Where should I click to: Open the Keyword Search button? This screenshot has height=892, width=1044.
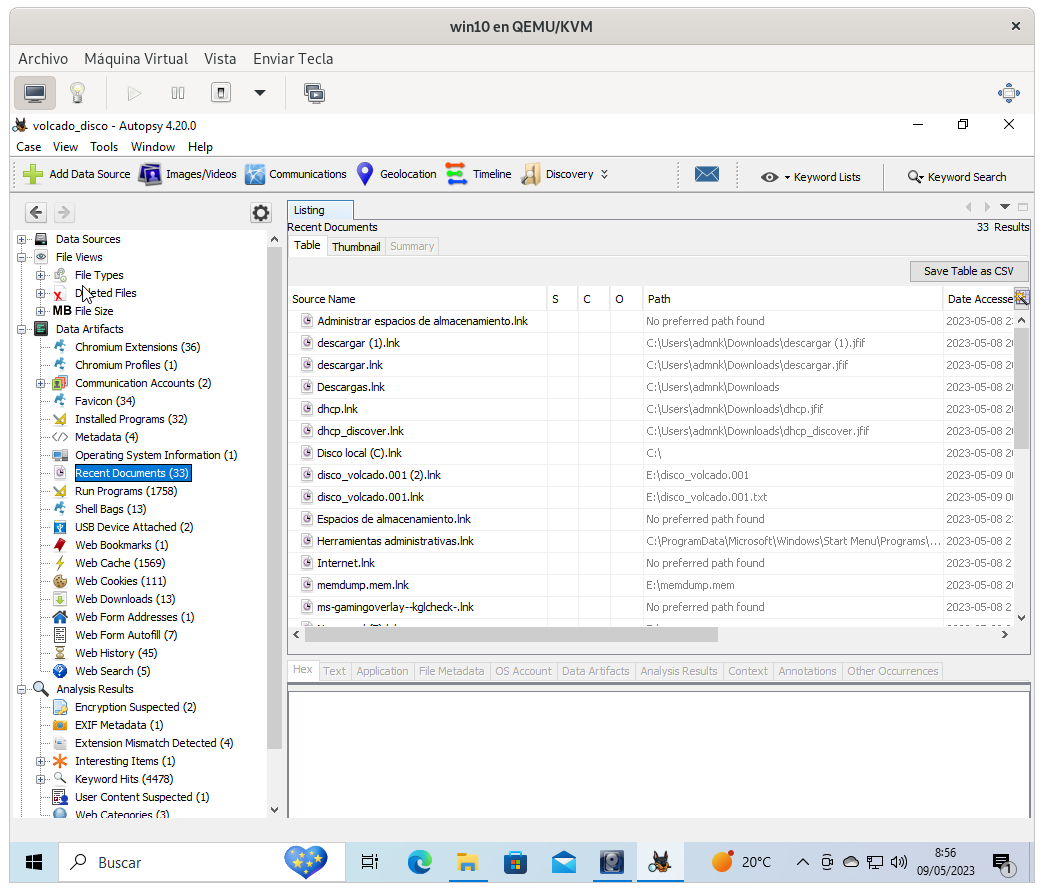pyautogui.click(x=957, y=177)
